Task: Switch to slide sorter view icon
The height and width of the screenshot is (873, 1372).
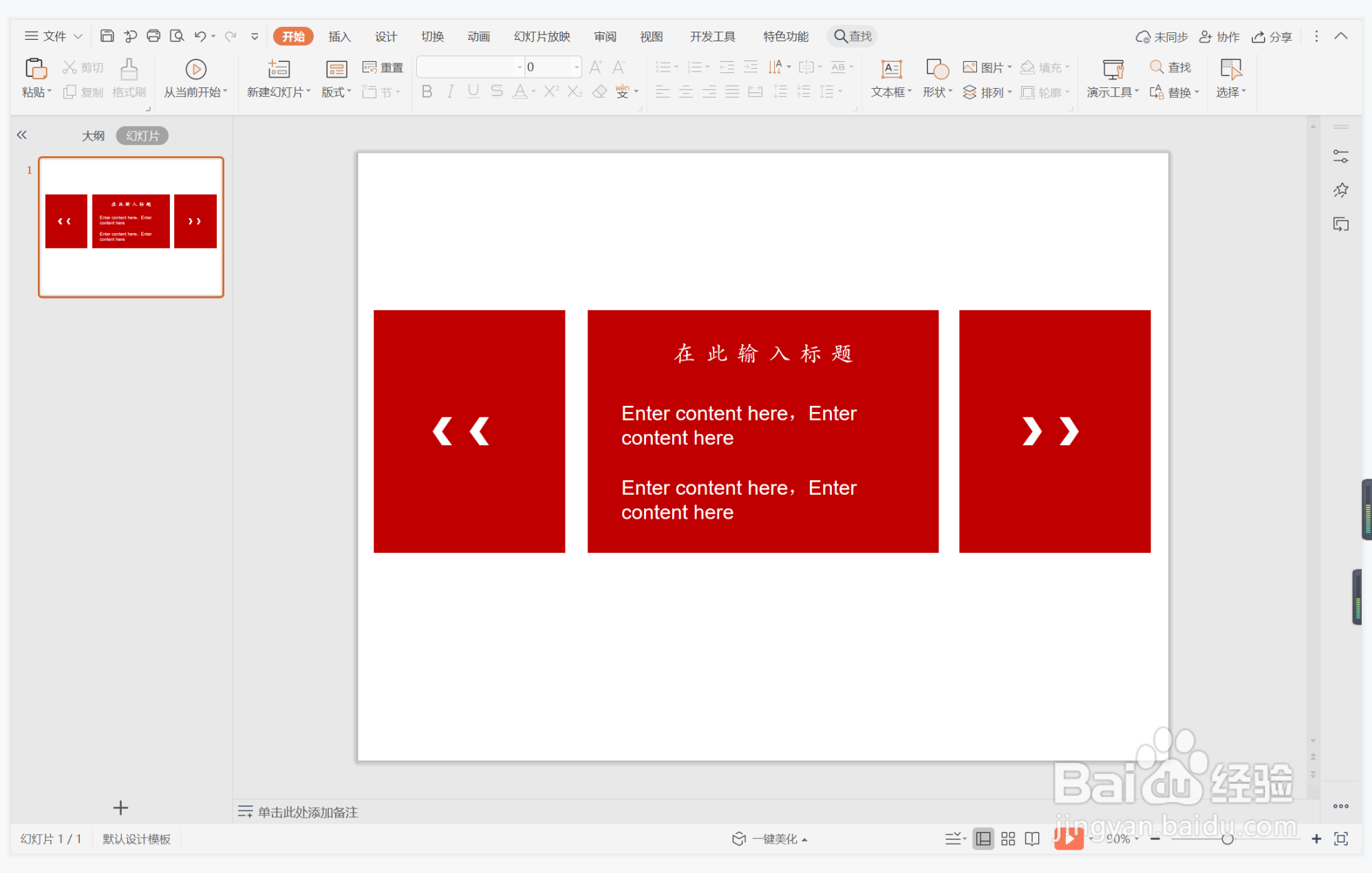Action: click(1008, 839)
